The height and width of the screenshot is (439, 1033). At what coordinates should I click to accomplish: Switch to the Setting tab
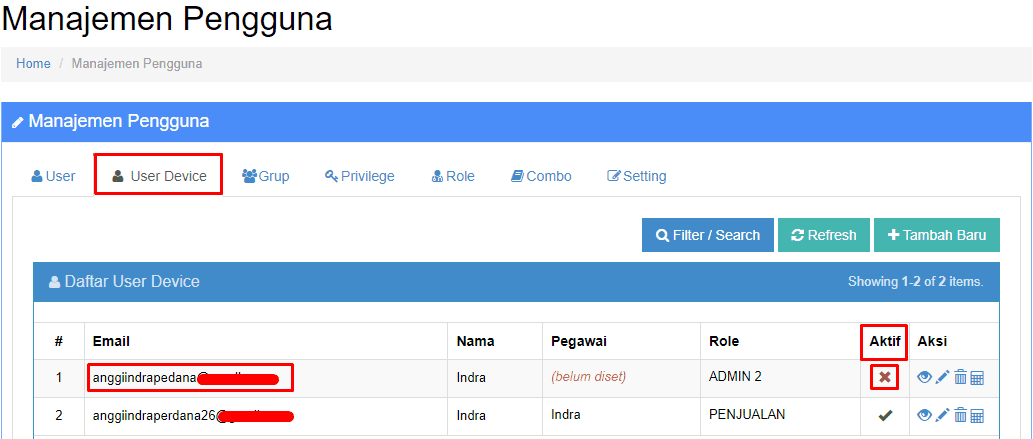[637, 176]
